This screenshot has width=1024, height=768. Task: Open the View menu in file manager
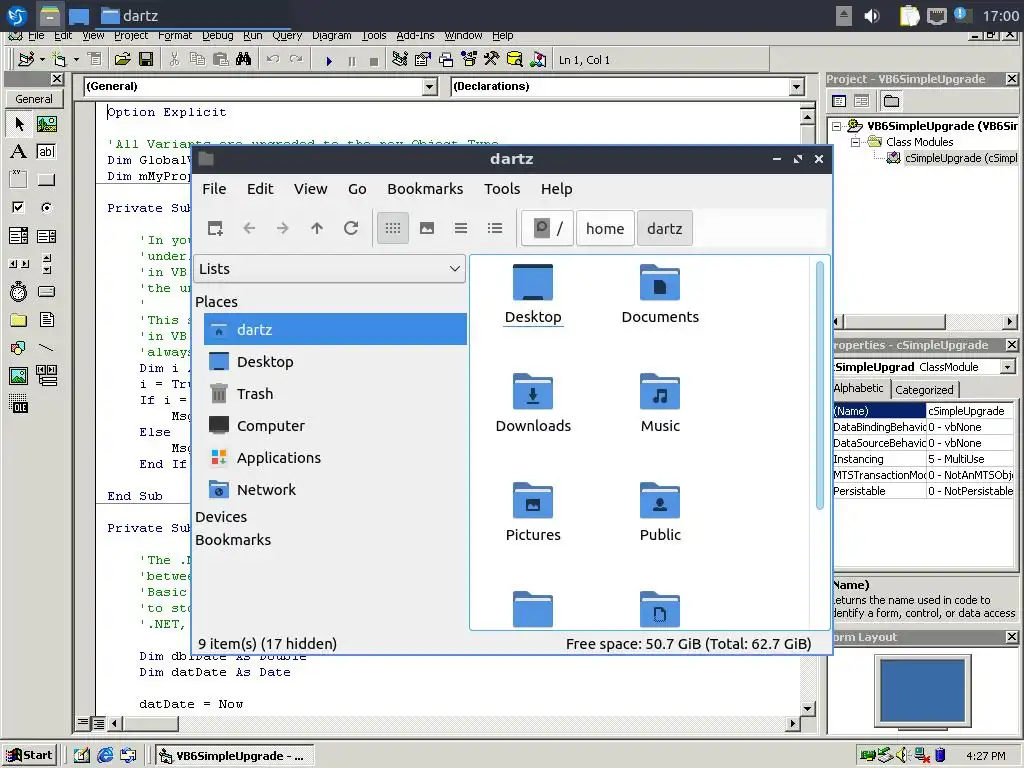(x=310, y=189)
